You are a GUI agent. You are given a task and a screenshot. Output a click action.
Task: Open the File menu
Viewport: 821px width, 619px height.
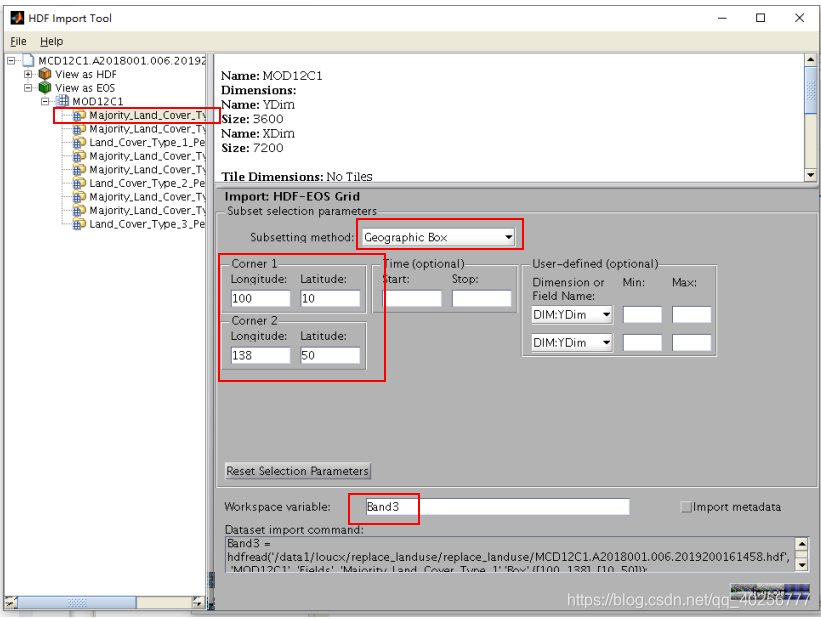pos(18,41)
